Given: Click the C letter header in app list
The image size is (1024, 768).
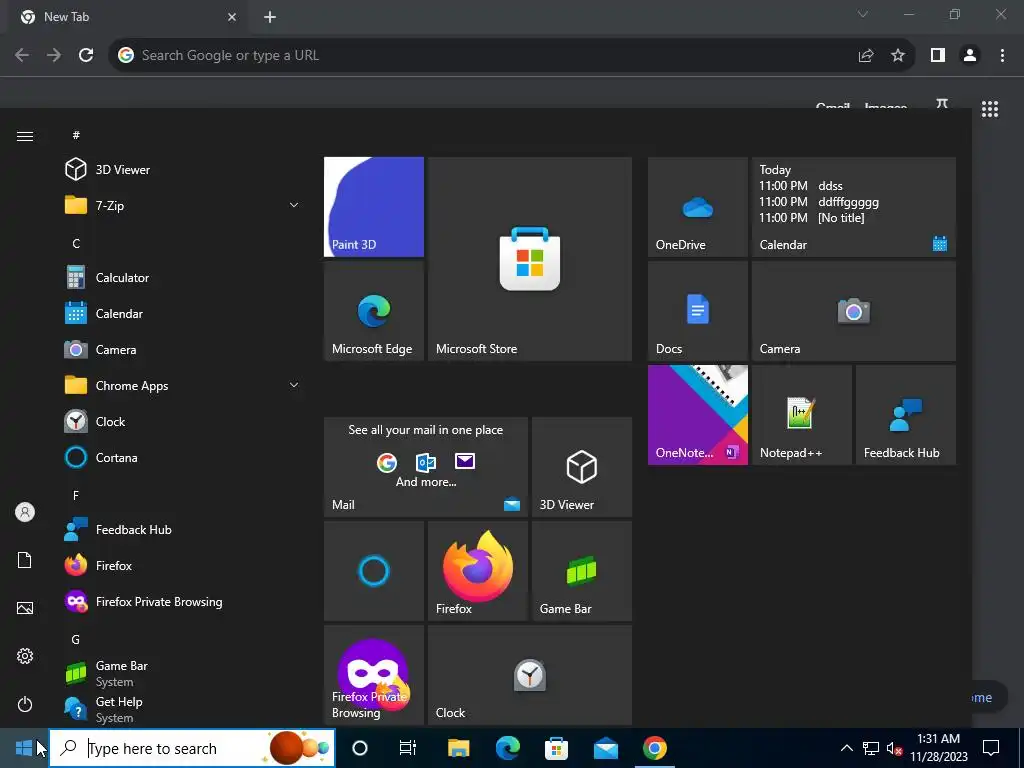Looking at the screenshot, I should click(76, 244).
